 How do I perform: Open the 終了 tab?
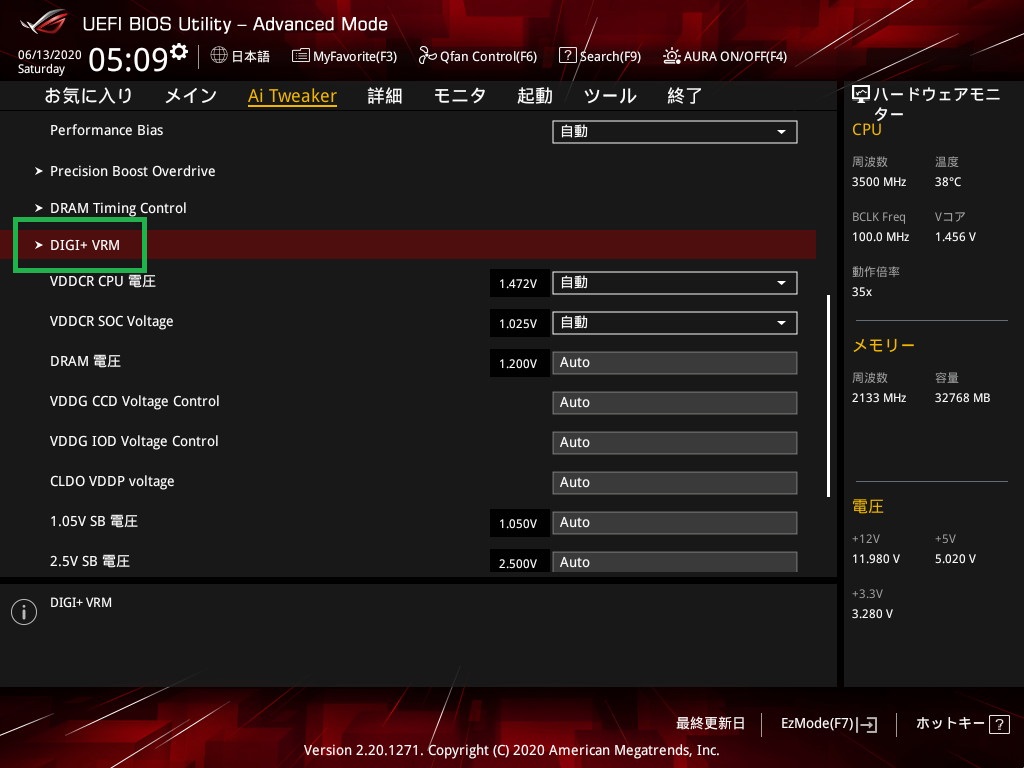coord(684,96)
